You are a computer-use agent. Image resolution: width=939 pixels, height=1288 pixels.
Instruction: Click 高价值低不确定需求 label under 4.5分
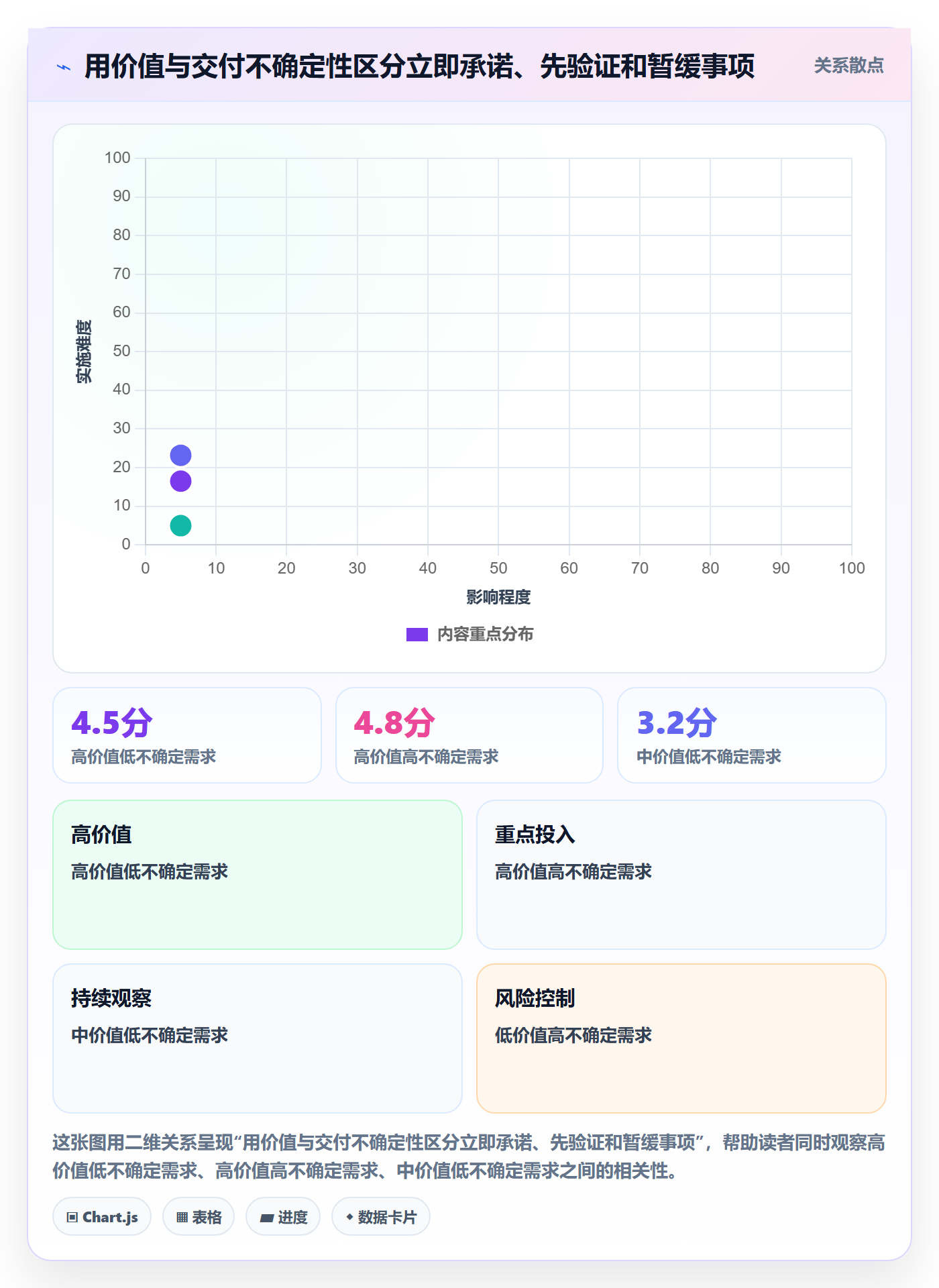144,757
